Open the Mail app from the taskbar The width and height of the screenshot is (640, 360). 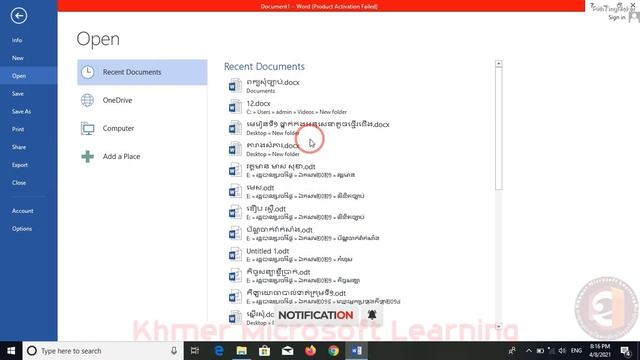tap(287, 351)
